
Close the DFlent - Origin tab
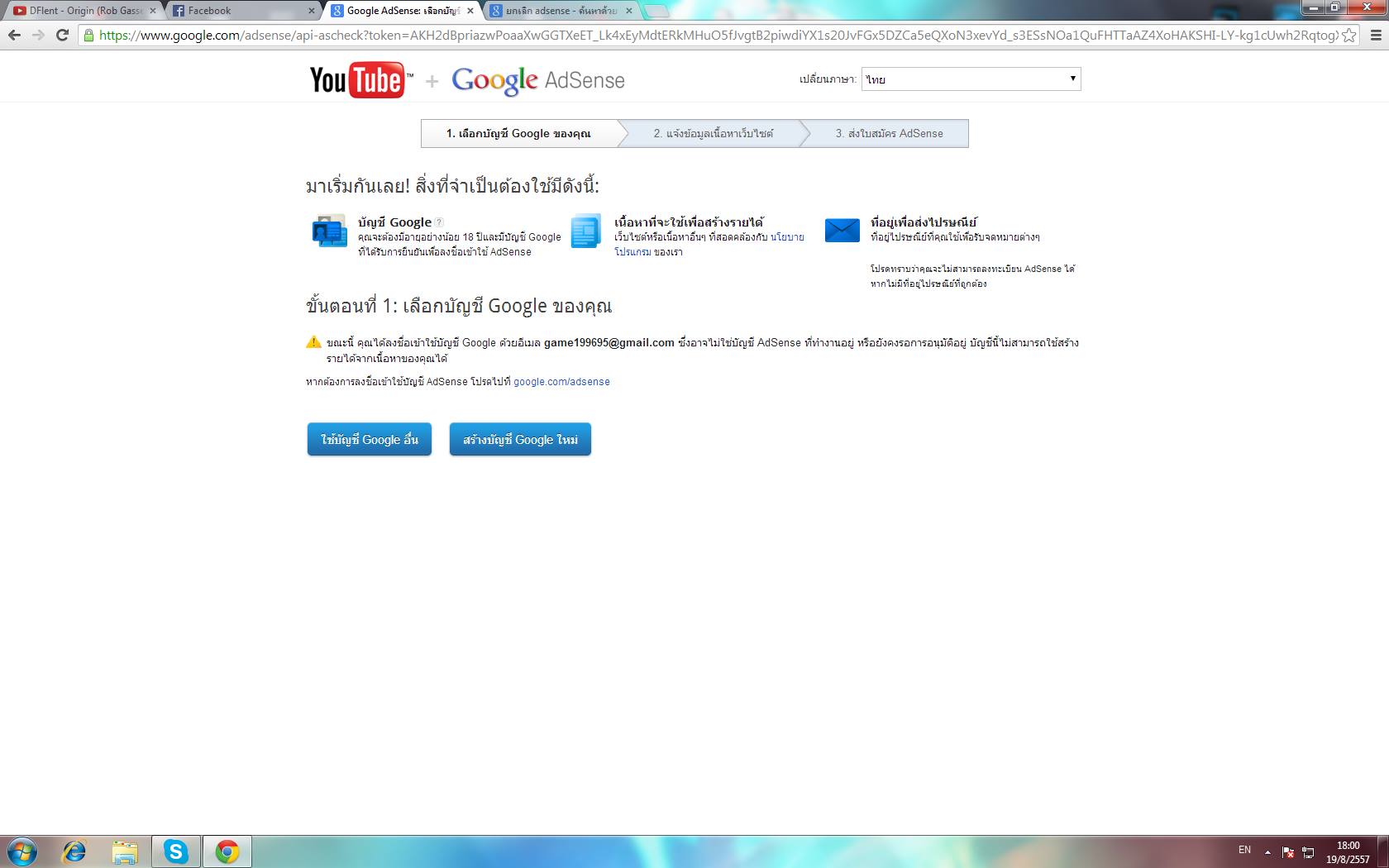coord(152,11)
